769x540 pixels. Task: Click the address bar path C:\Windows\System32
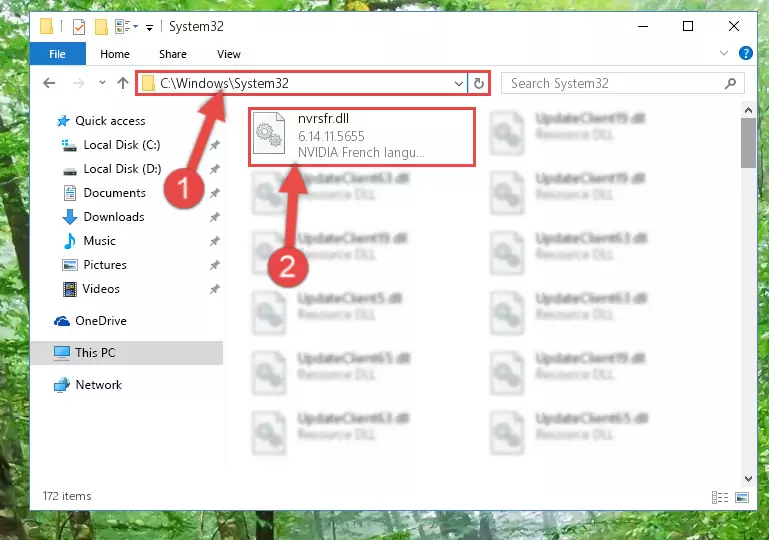(x=225, y=83)
